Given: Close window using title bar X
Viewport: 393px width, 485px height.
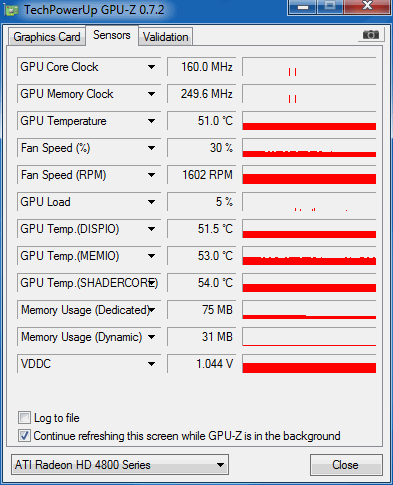Looking at the screenshot, I should tap(367, 6).
